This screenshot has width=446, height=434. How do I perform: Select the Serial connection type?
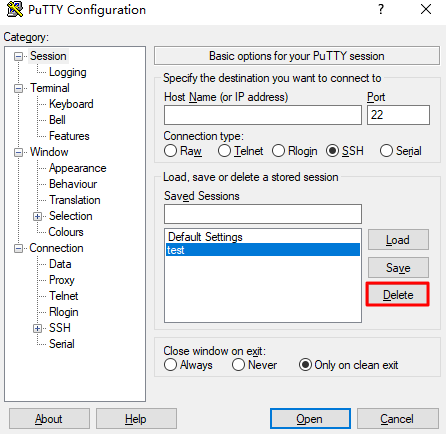[386, 151]
